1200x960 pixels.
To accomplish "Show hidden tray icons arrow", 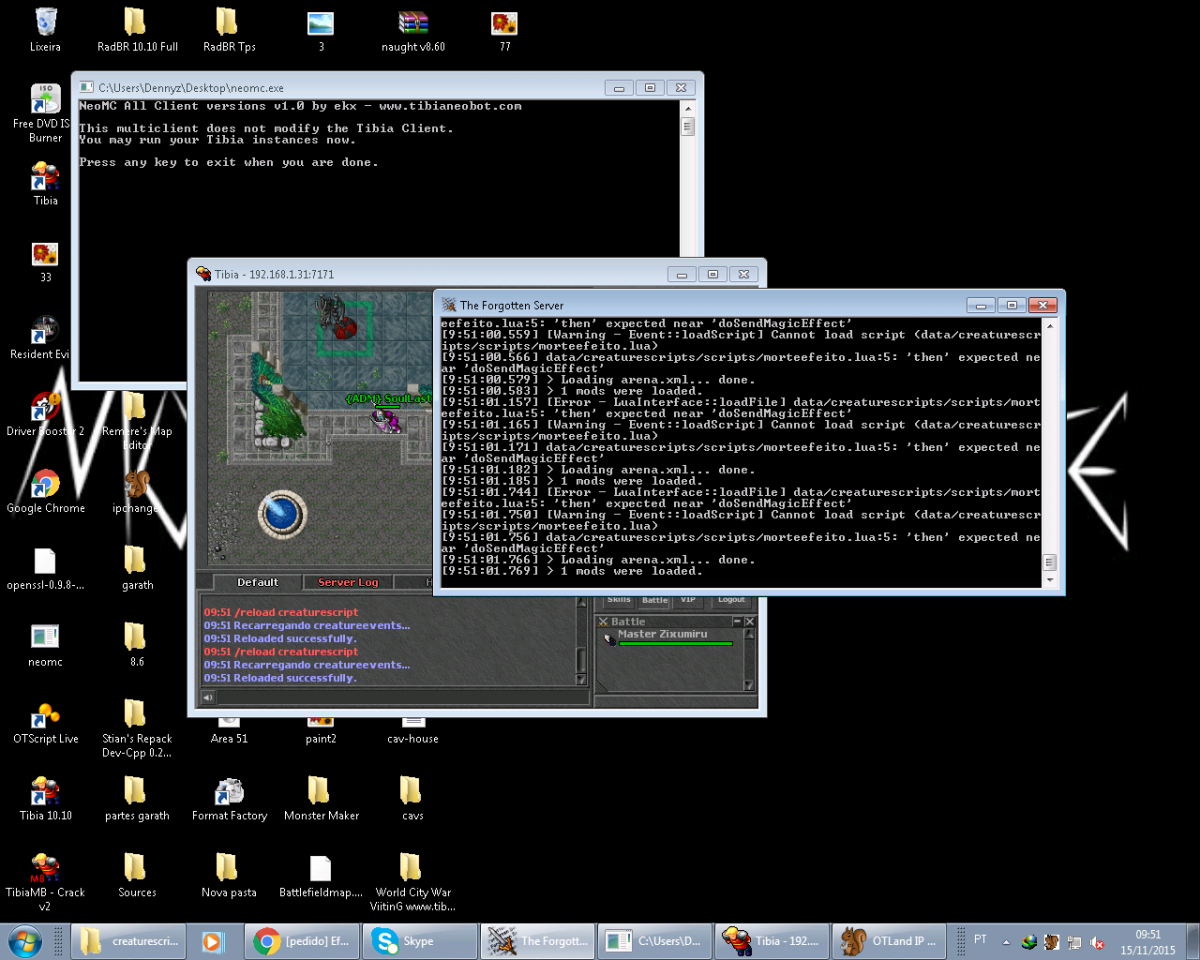I will [x=1004, y=942].
